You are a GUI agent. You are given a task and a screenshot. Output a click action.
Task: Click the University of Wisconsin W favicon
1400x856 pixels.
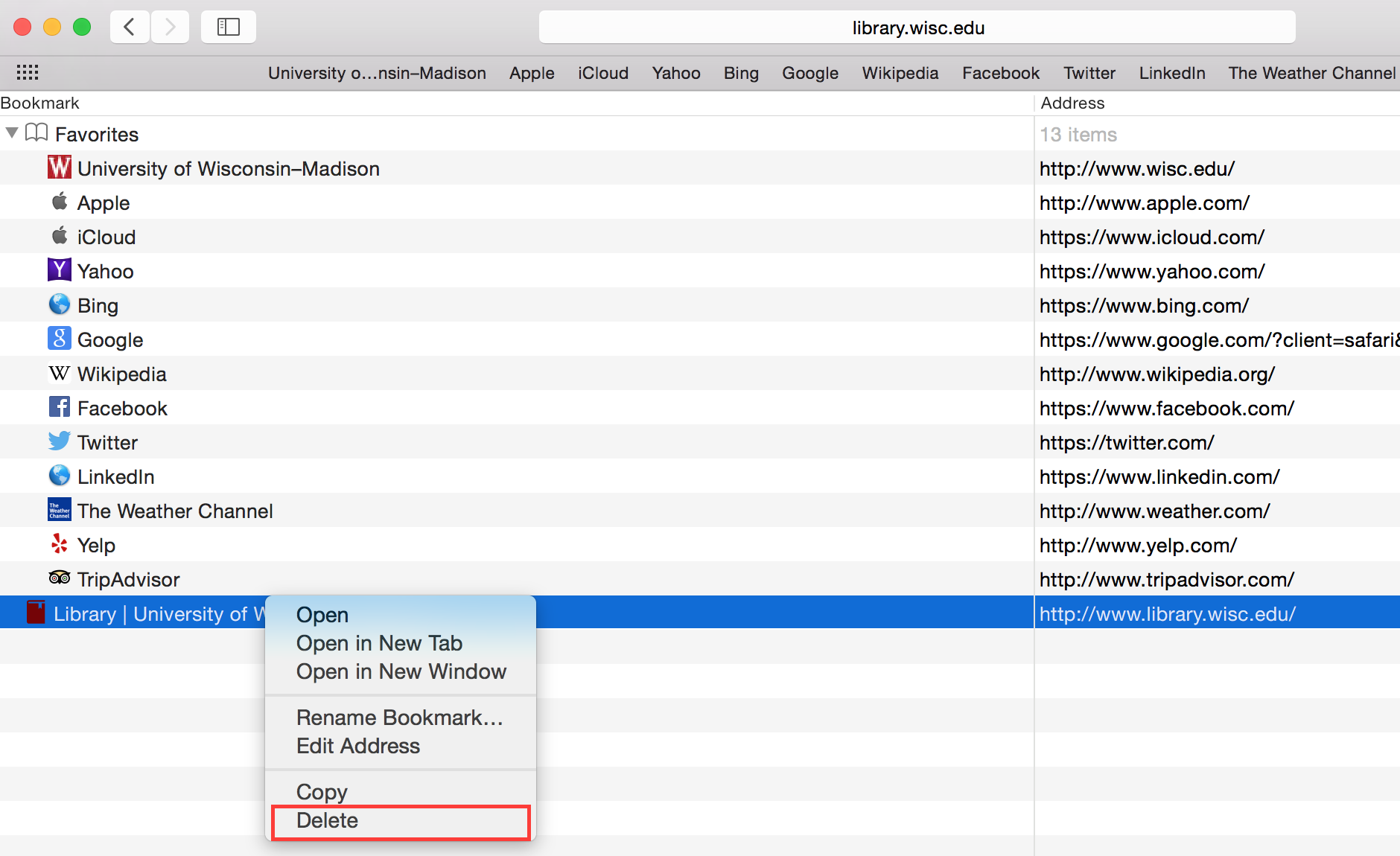coord(60,167)
